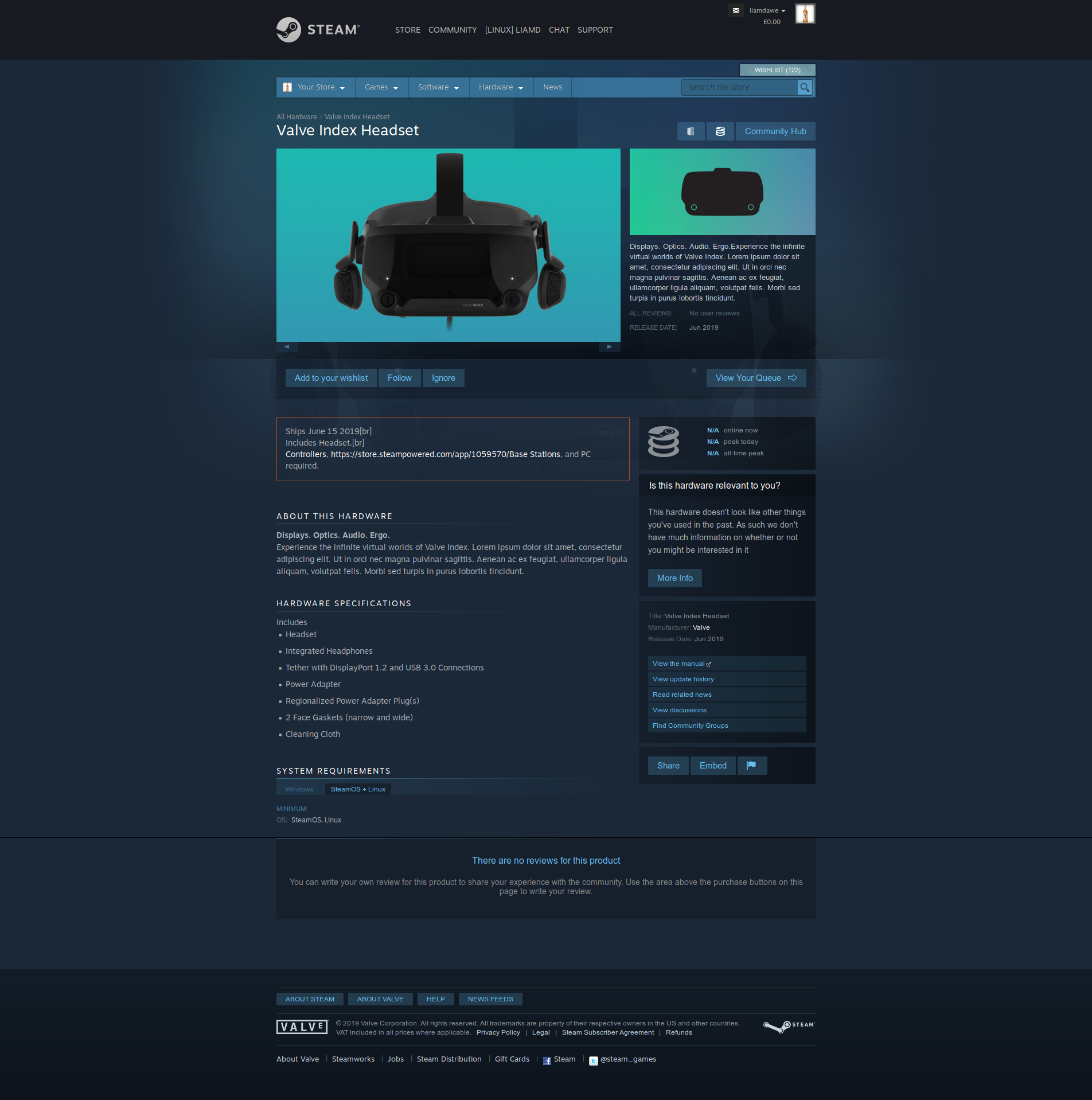Image resolution: width=1092 pixels, height=1100 pixels.
Task: Open View the manual link
Action: (727, 664)
